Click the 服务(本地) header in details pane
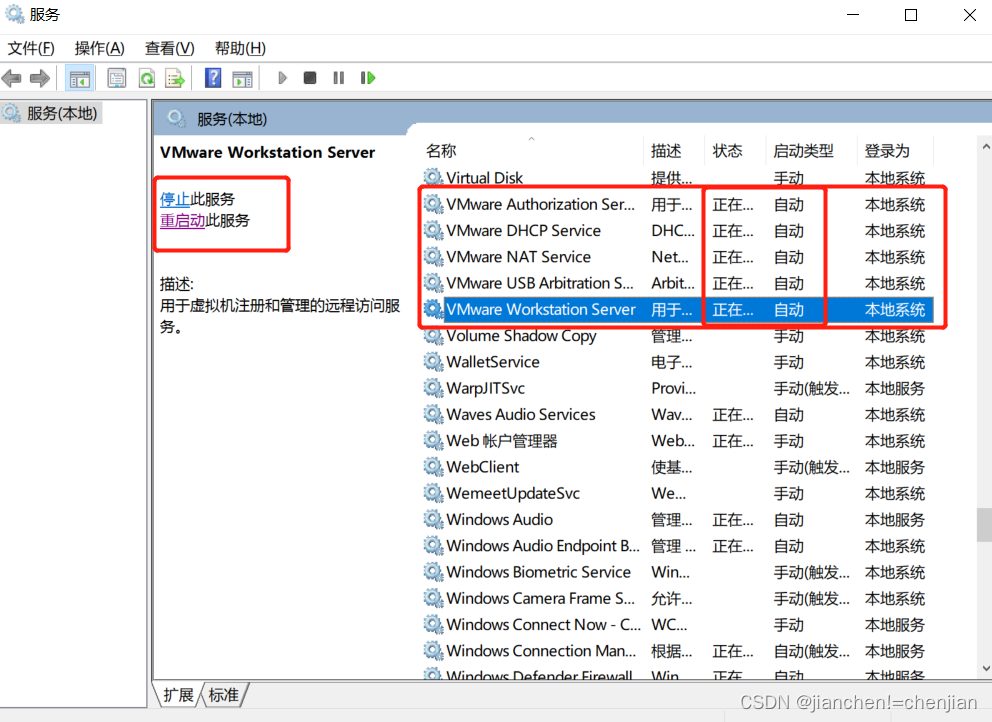 click(232, 119)
